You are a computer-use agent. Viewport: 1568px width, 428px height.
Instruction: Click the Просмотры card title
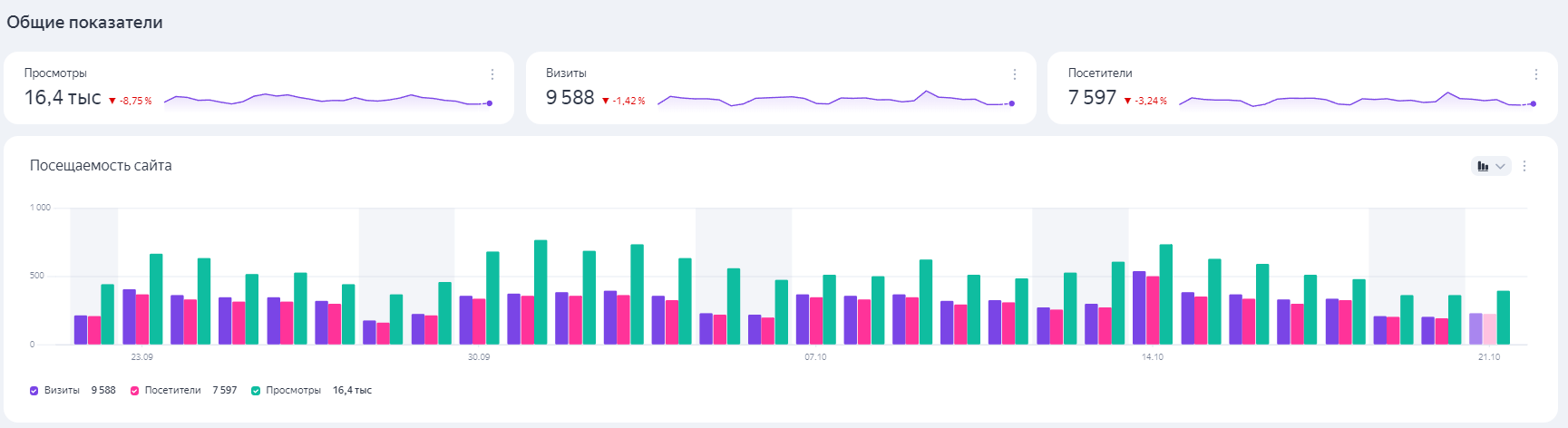(55, 73)
